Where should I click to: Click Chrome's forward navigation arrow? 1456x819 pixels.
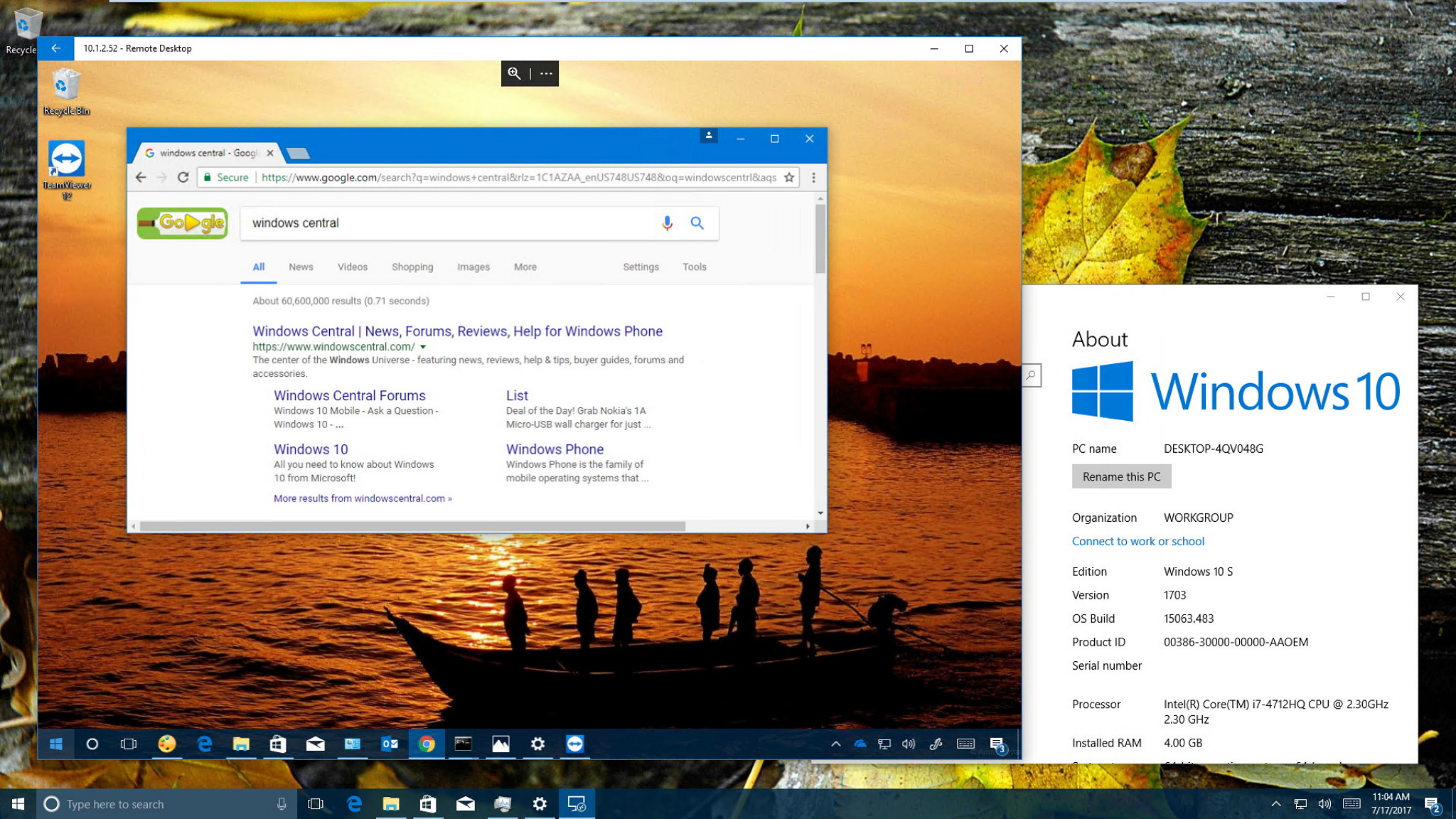(x=162, y=178)
